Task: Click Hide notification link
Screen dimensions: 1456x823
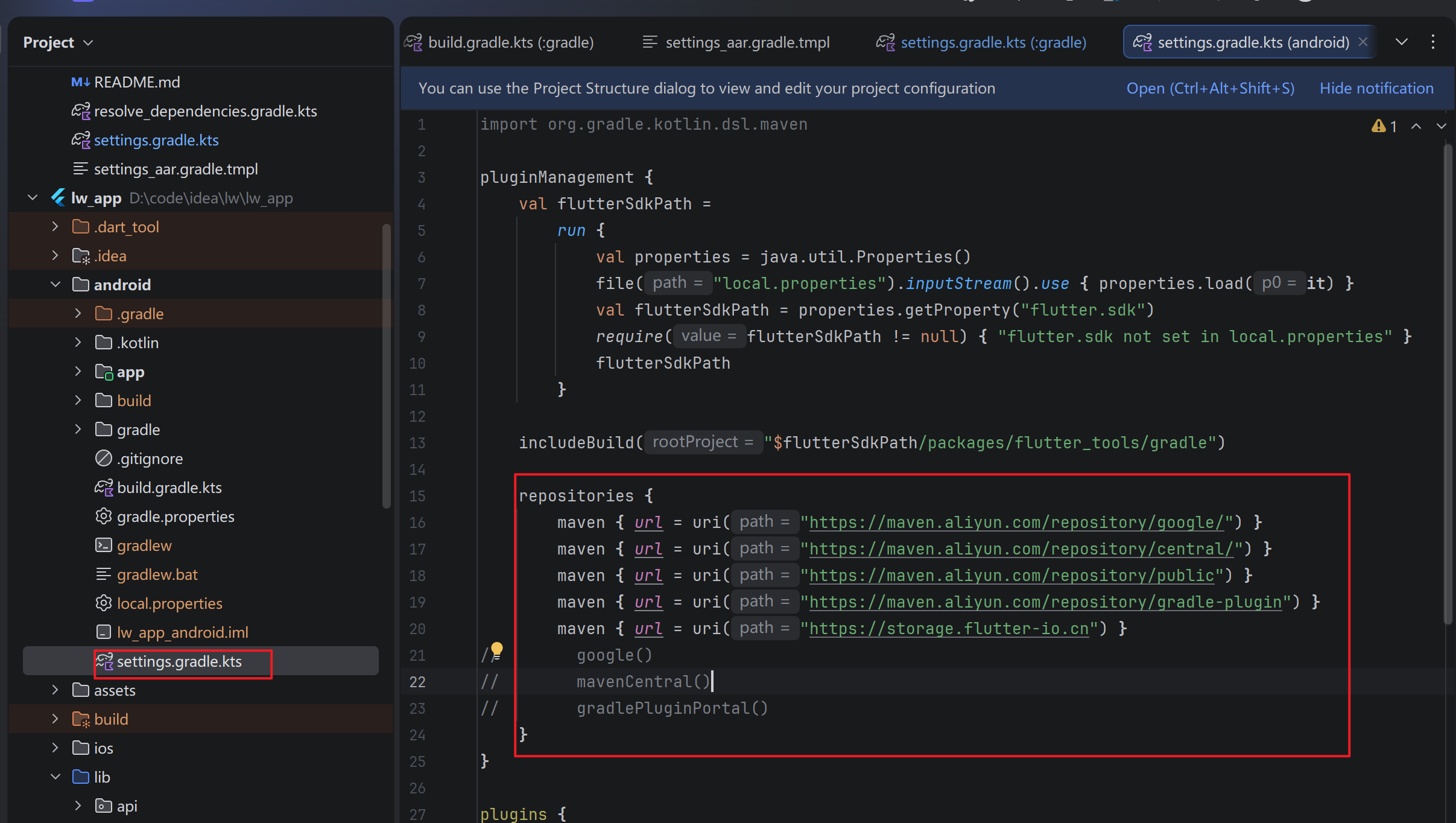Action: click(x=1376, y=88)
